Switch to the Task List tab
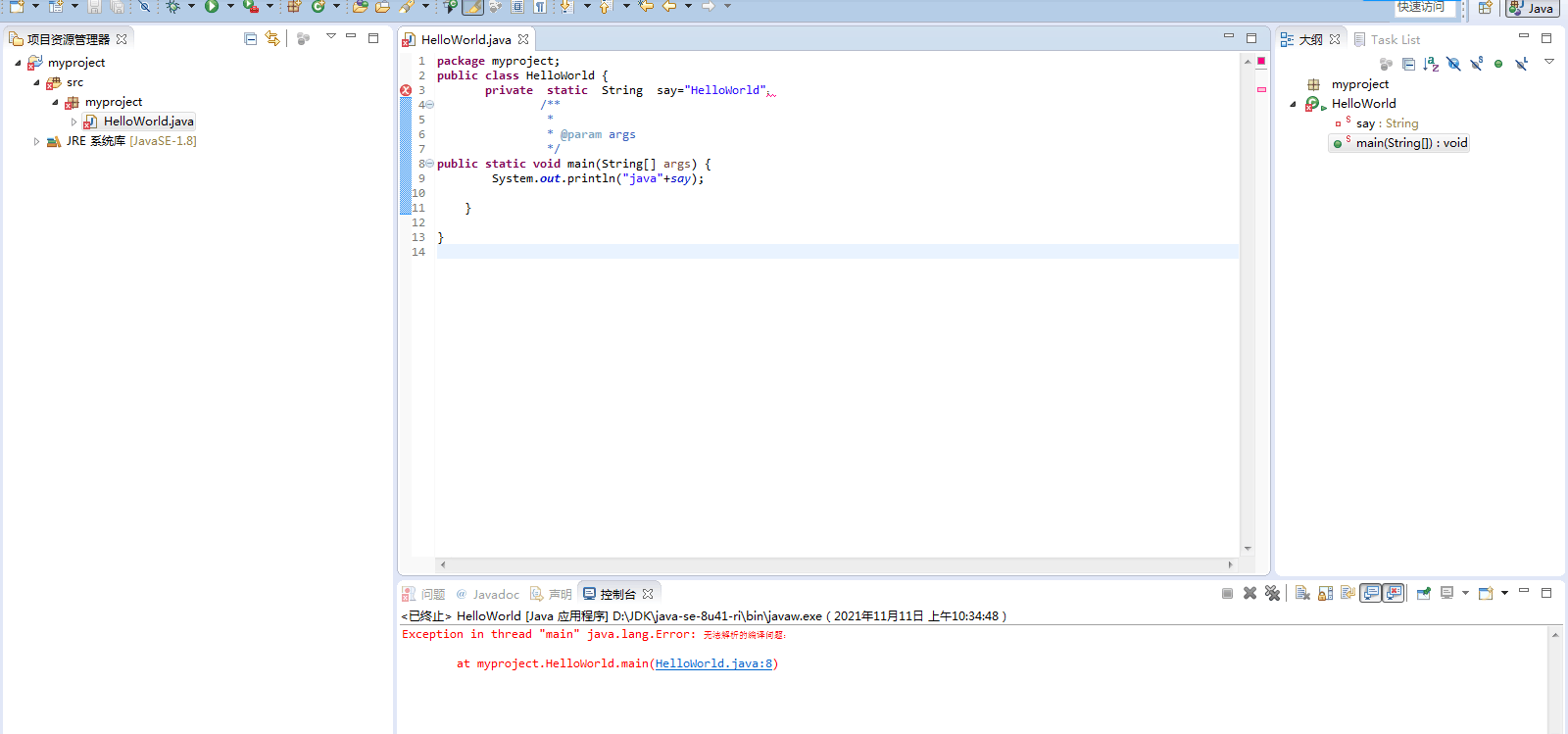 pos(1387,39)
